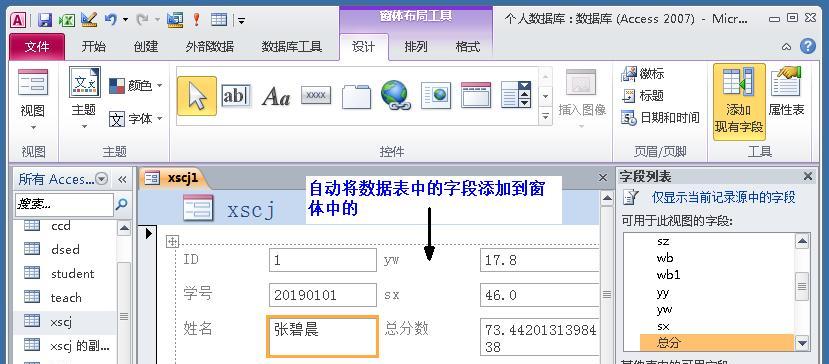The height and width of the screenshot is (364, 829).
Task: Click the form icon beside xscj title
Action: pyautogui.click(x=198, y=207)
